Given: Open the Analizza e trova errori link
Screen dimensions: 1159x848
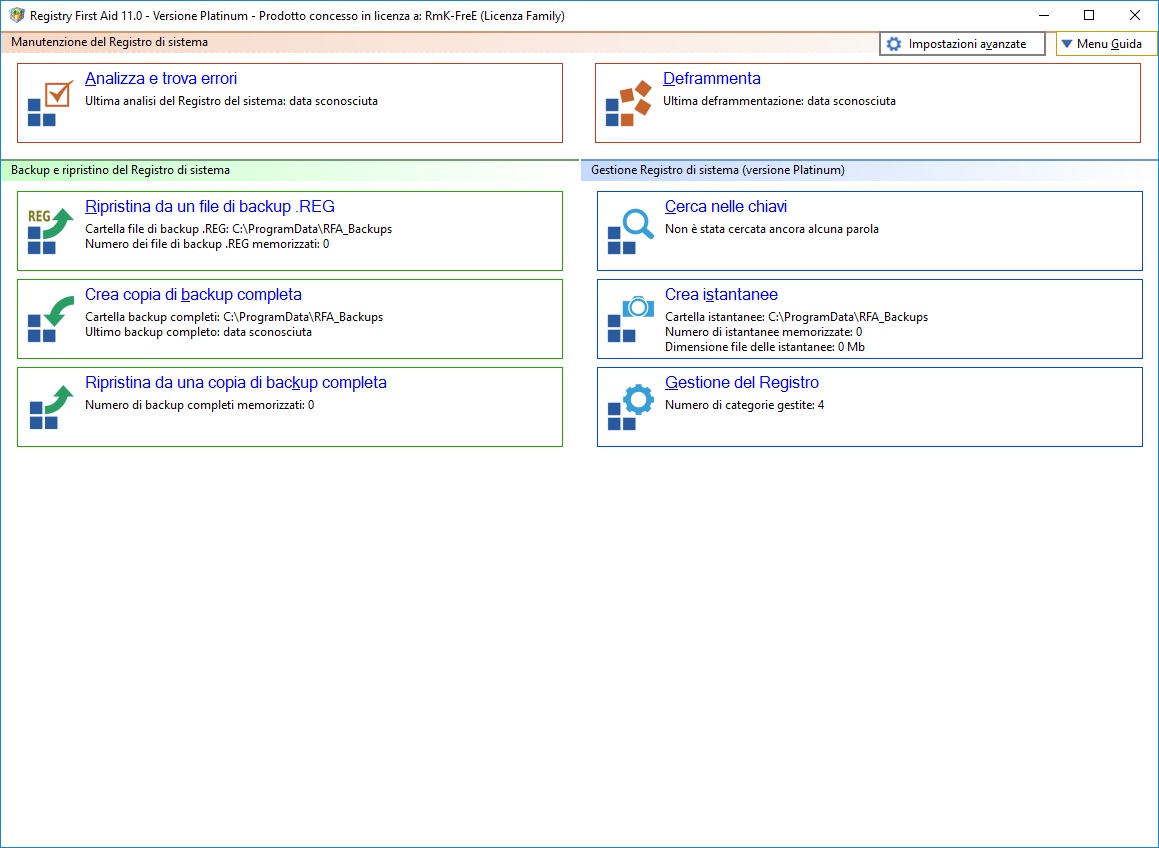Looking at the screenshot, I should pyautogui.click(x=161, y=79).
